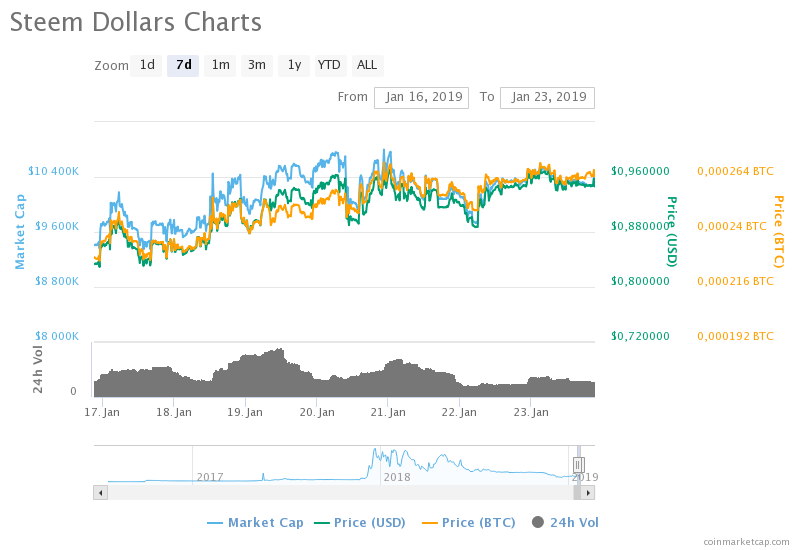The image size is (800, 550).
Task: Toggle the Market Cap series in legend
Action: (255, 522)
